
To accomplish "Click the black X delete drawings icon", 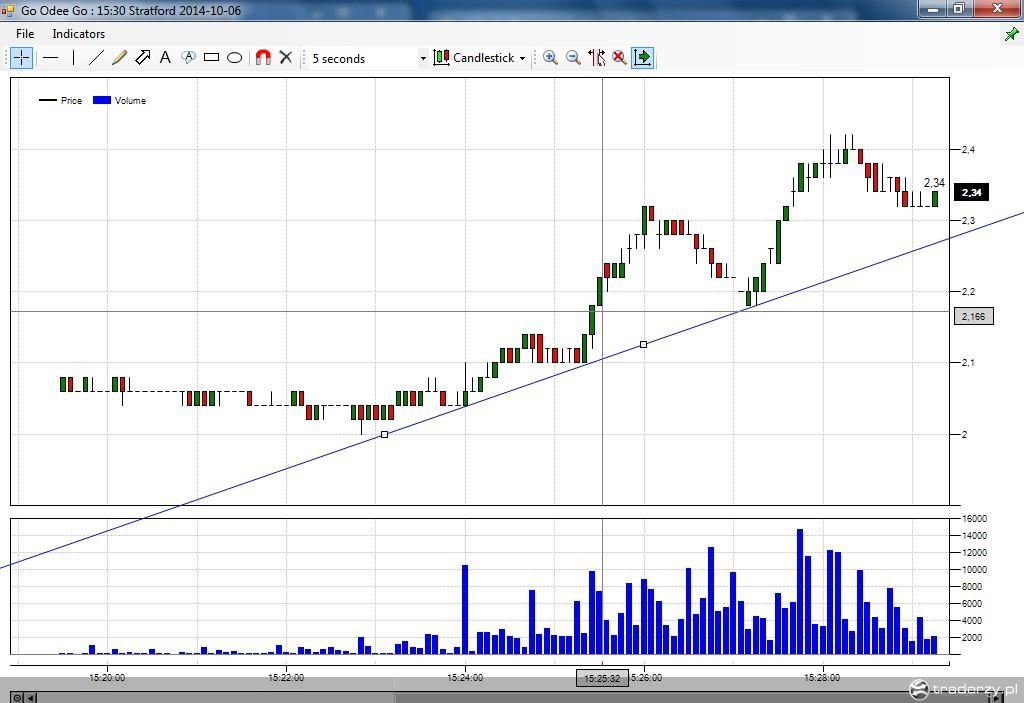I will [285, 57].
